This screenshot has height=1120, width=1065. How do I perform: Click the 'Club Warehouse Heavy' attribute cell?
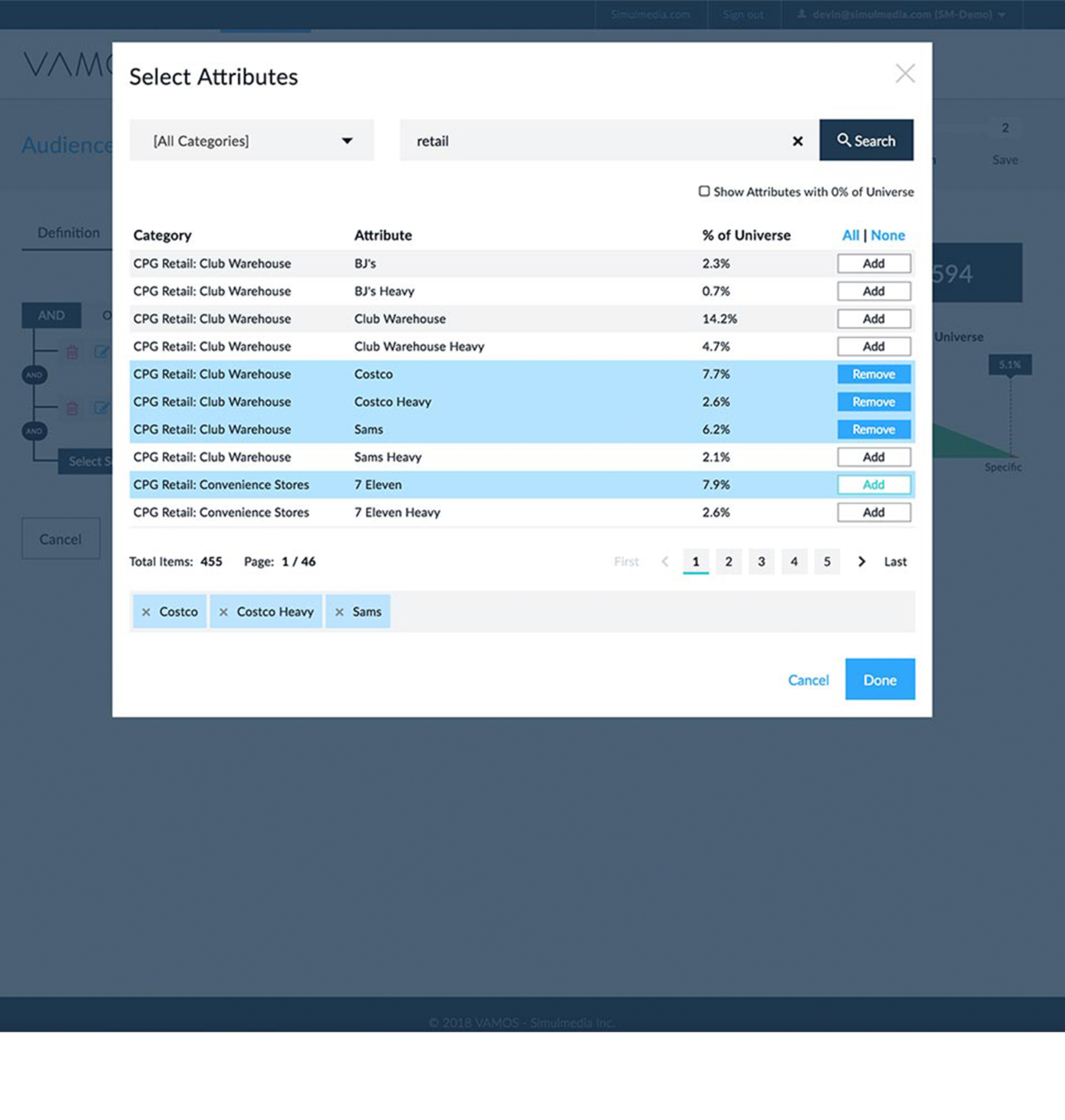point(419,346)
